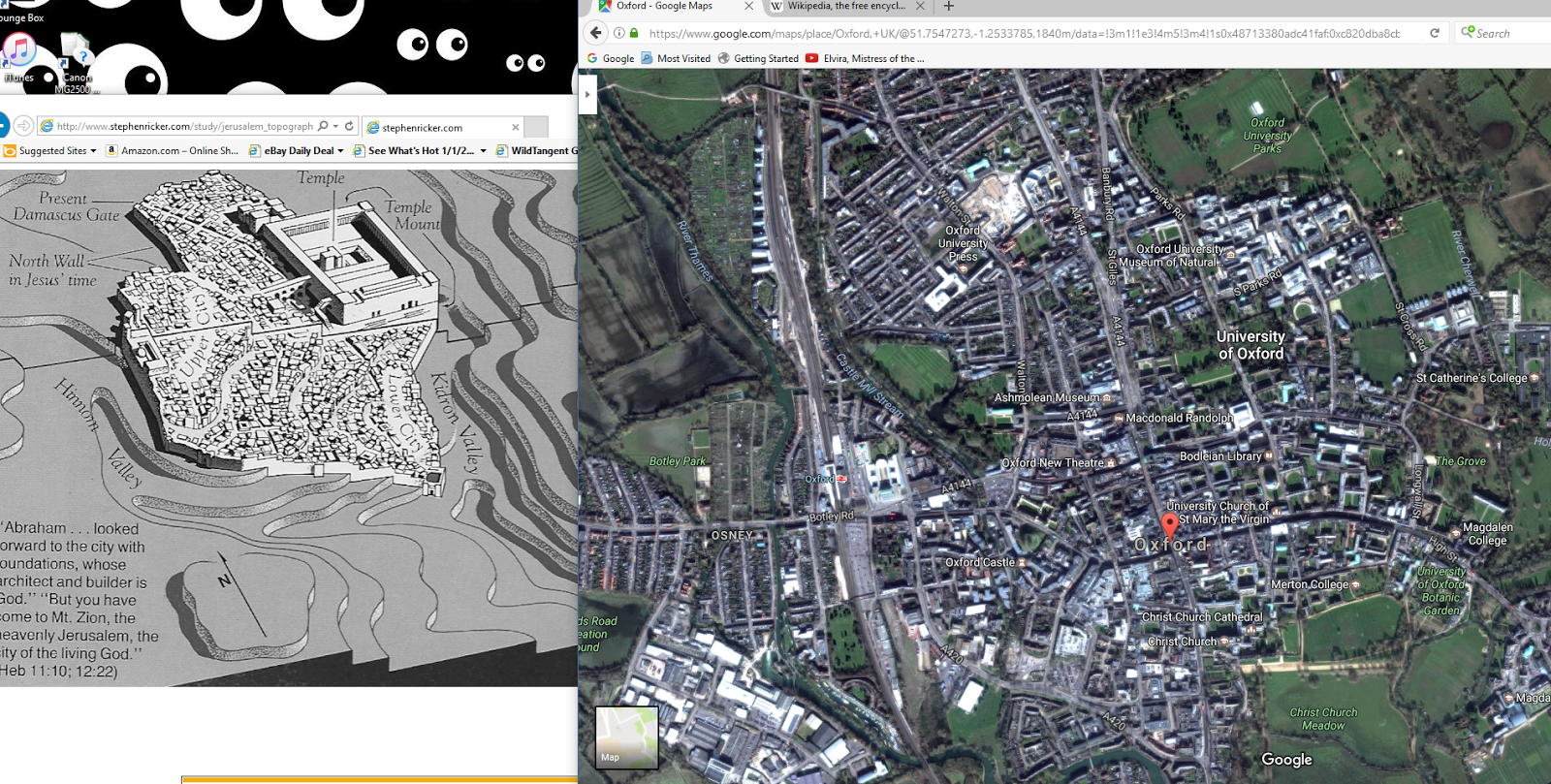The width and height of the screenshot is (1551, 784).
Task: Expand the Google Maps side panel arrow
Action: 587,94
